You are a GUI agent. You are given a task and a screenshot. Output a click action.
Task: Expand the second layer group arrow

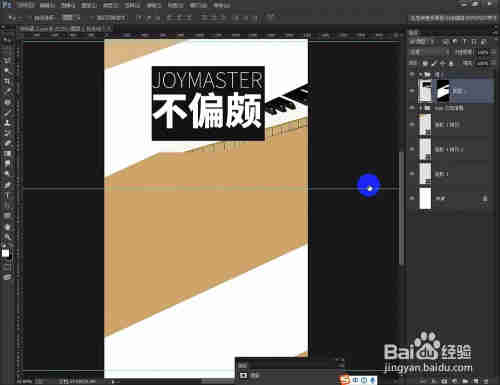coord(421,108)
